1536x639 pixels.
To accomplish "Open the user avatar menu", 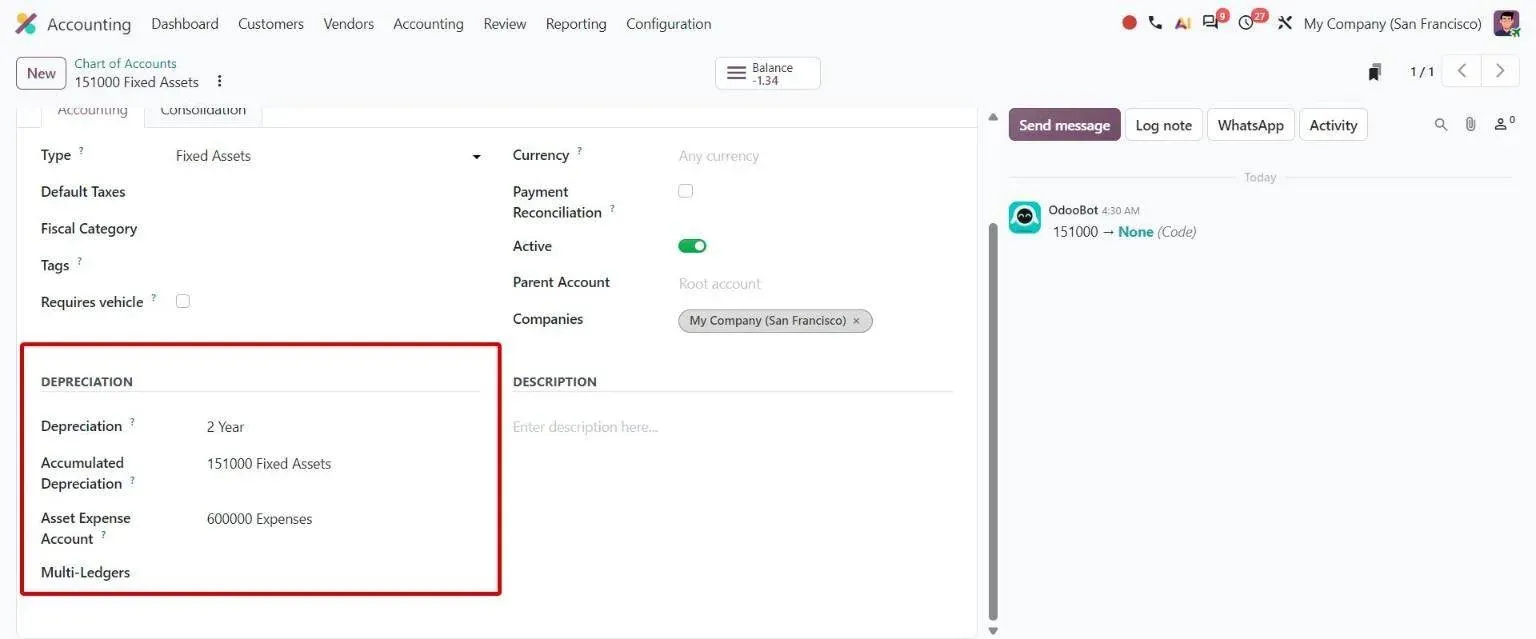I will pyautogui.click(x=1506, y=23).
